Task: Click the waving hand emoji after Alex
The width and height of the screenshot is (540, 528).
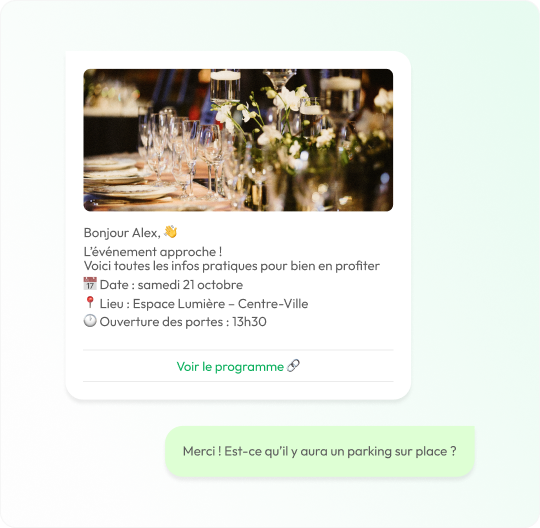Action: [170, 232]
